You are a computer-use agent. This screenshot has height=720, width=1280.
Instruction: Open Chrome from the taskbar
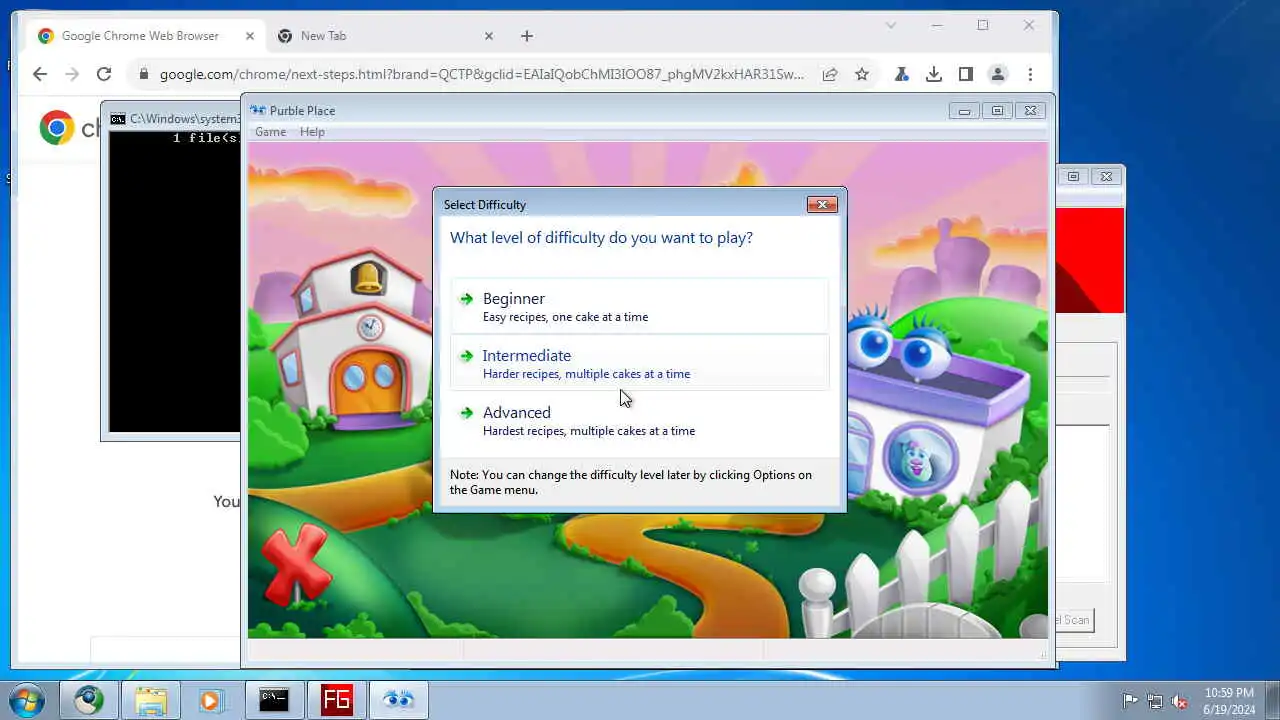pyautogui.click(x=88, y=700)
